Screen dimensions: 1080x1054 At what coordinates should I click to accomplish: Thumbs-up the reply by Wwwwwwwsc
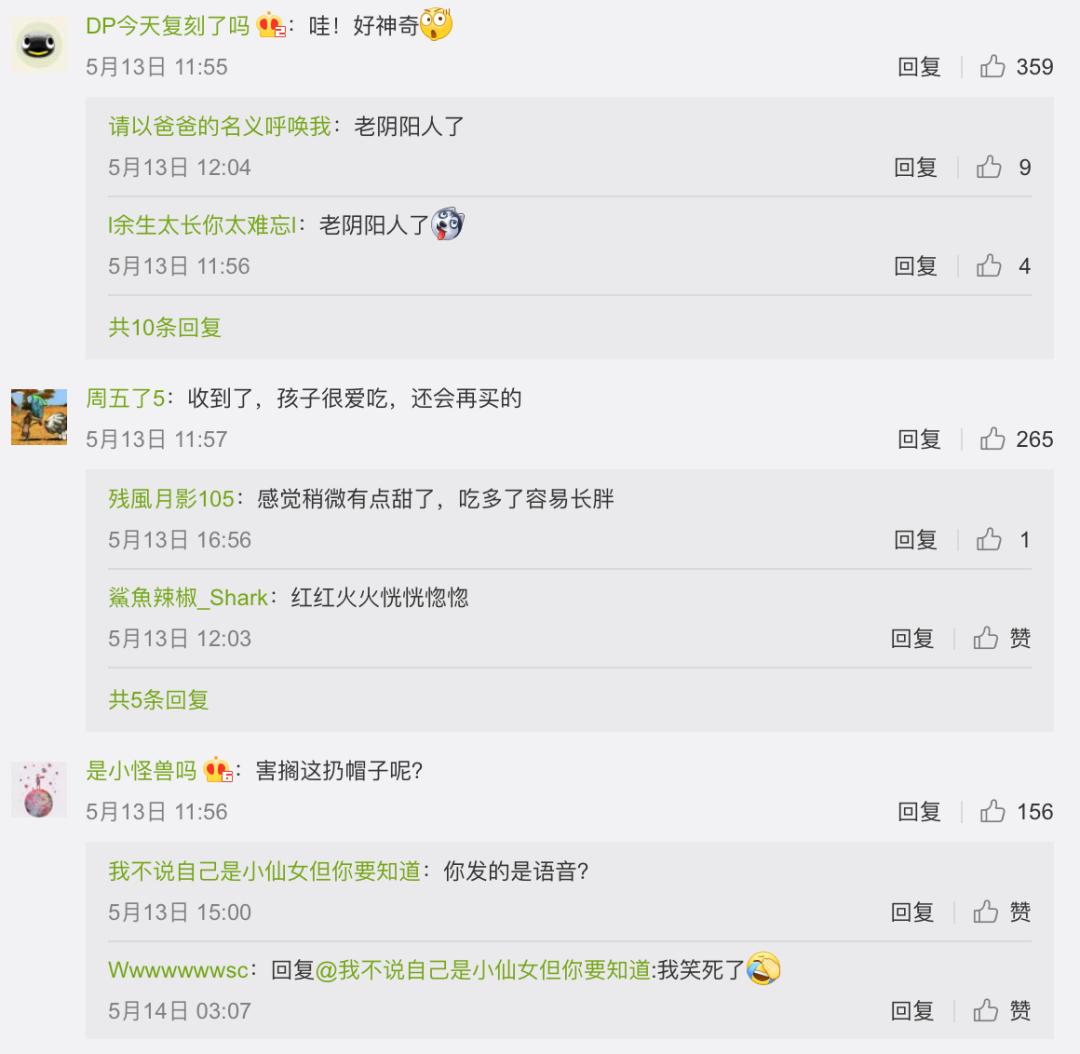[x=986, y=1011]
